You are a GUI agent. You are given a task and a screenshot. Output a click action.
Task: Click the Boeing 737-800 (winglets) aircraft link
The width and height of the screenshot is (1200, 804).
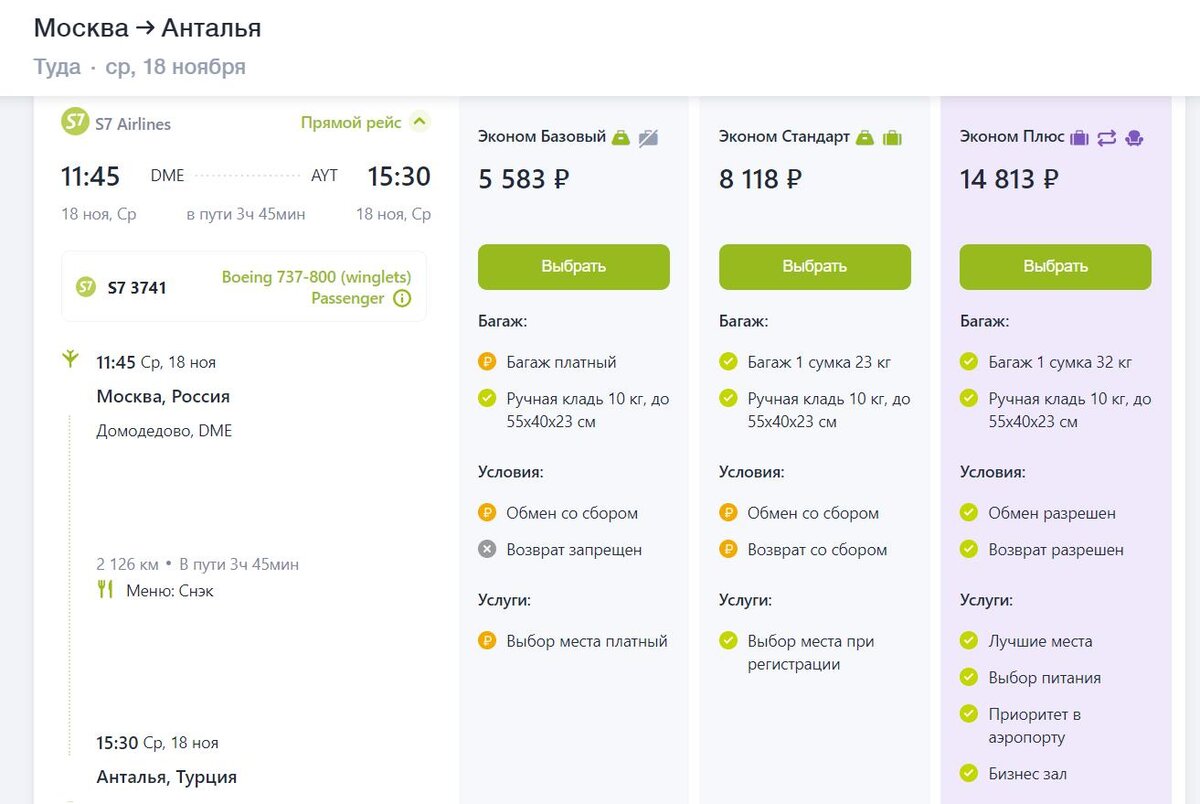316,277
